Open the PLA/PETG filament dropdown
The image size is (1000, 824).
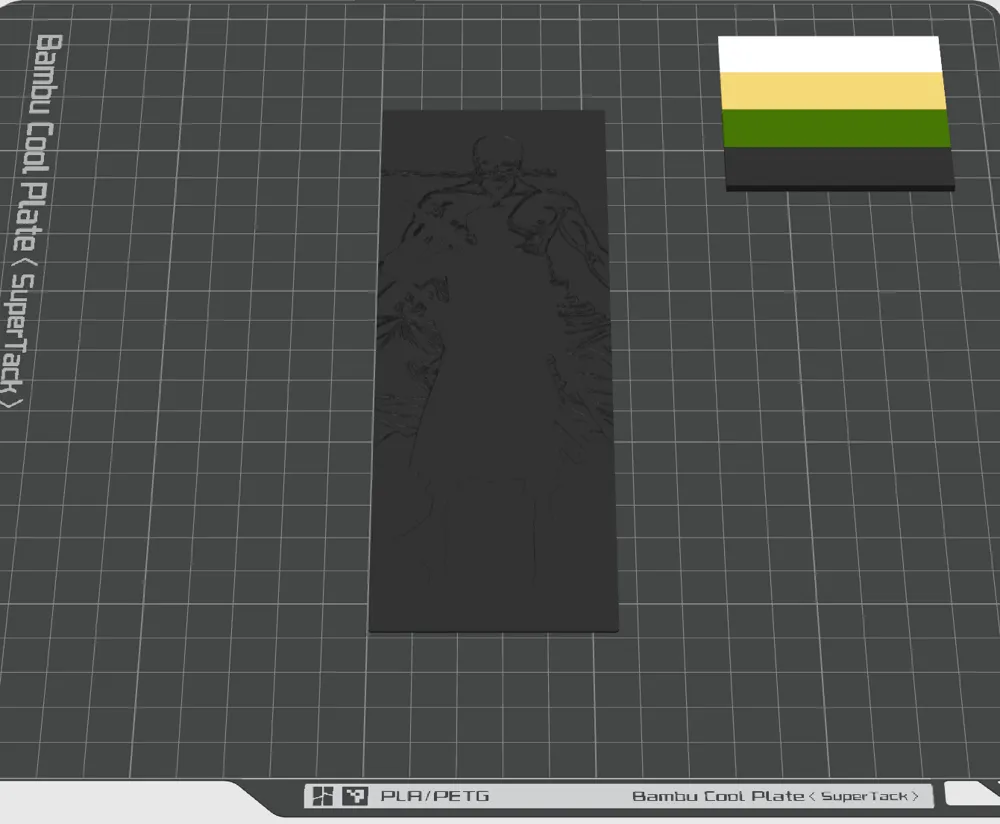pyautogui.click(x=434, y=795)
